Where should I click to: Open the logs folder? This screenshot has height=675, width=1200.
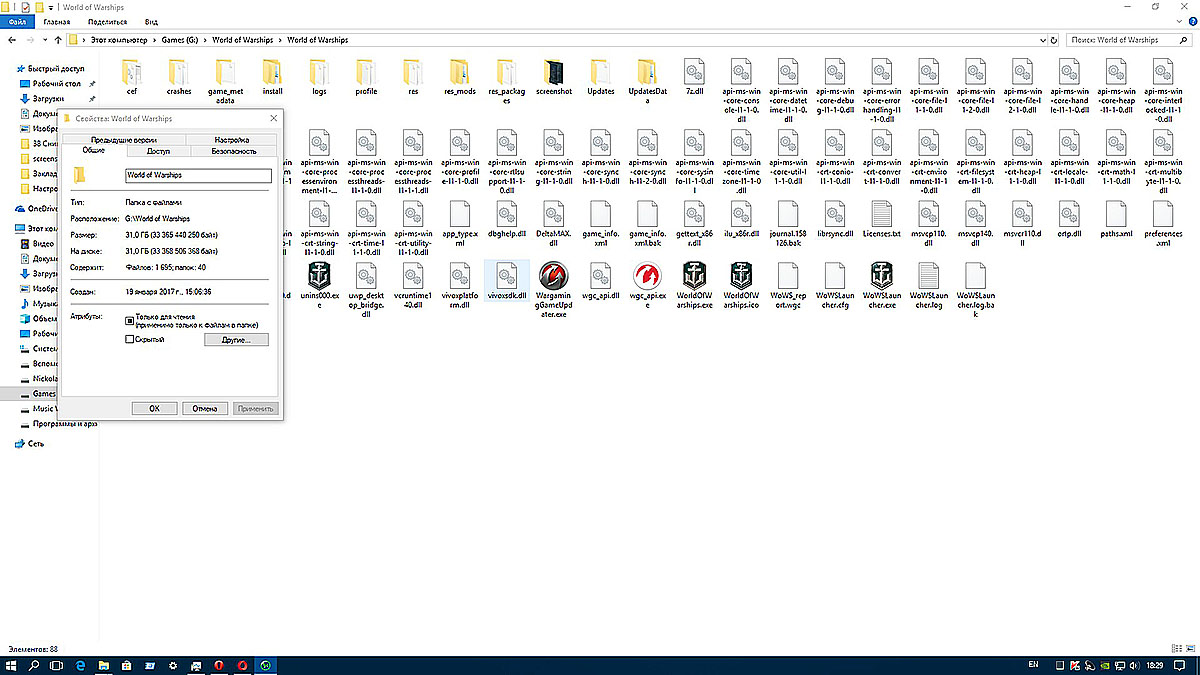319,77
